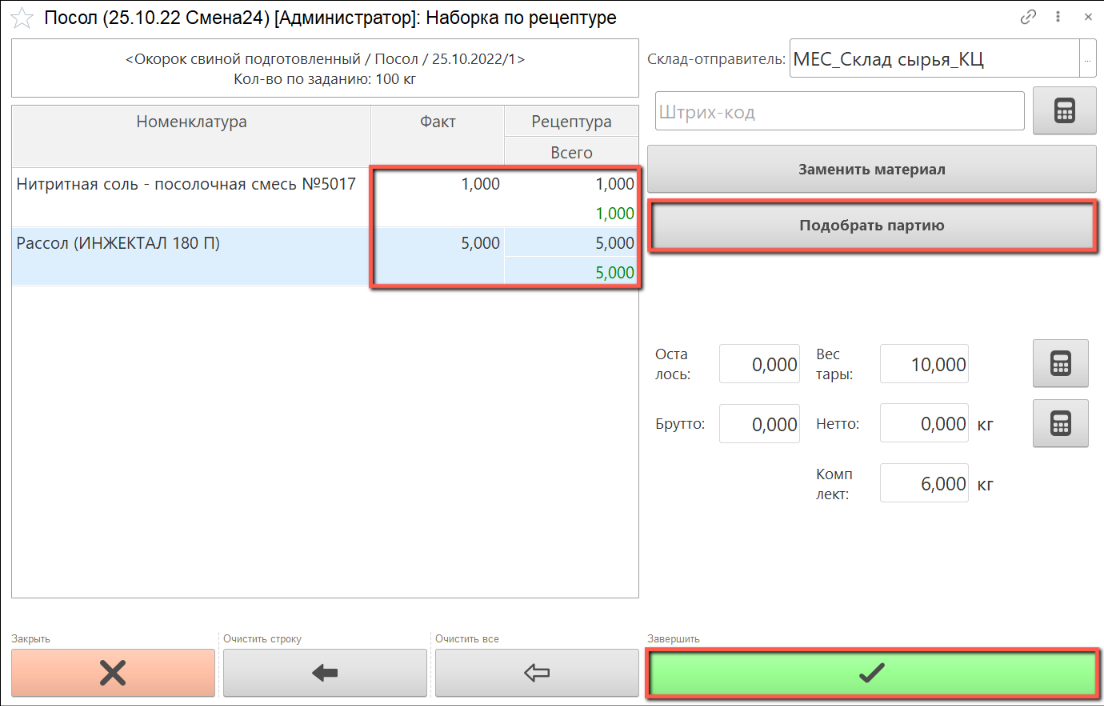Click the Заменить материал button
Screen dimensions: 1104x706
[871, 169]
